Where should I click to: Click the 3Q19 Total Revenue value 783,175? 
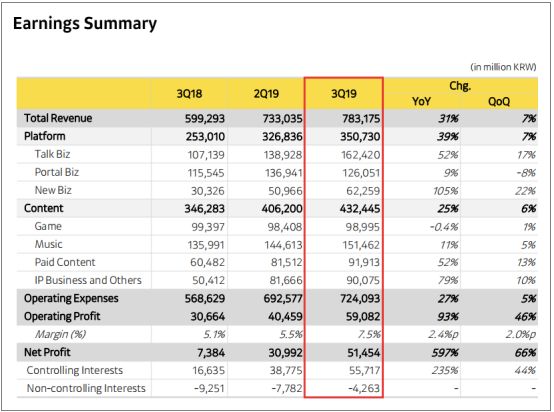[x=361, y=118]
